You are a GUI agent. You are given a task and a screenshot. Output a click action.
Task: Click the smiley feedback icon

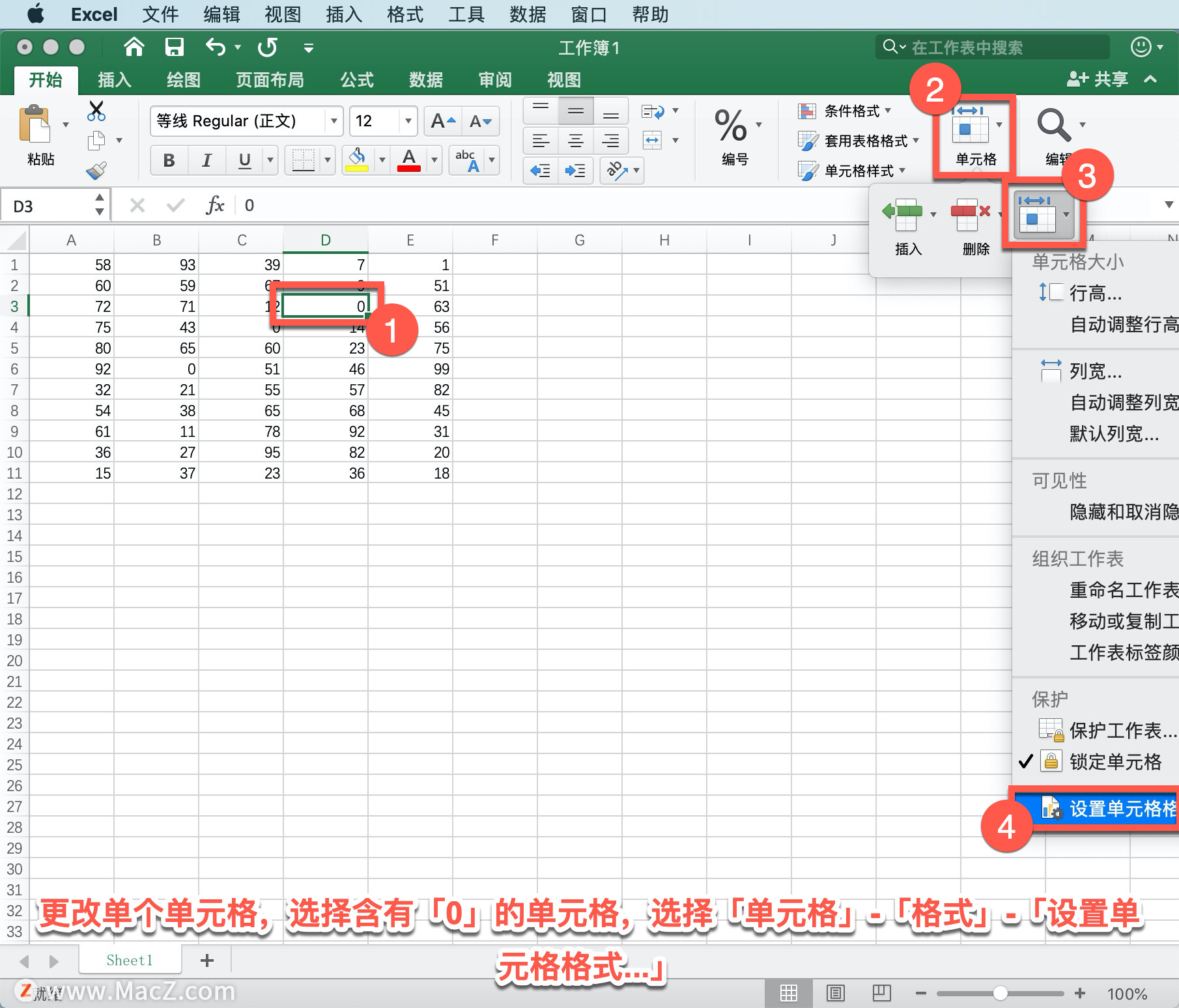coord(1141,47)
